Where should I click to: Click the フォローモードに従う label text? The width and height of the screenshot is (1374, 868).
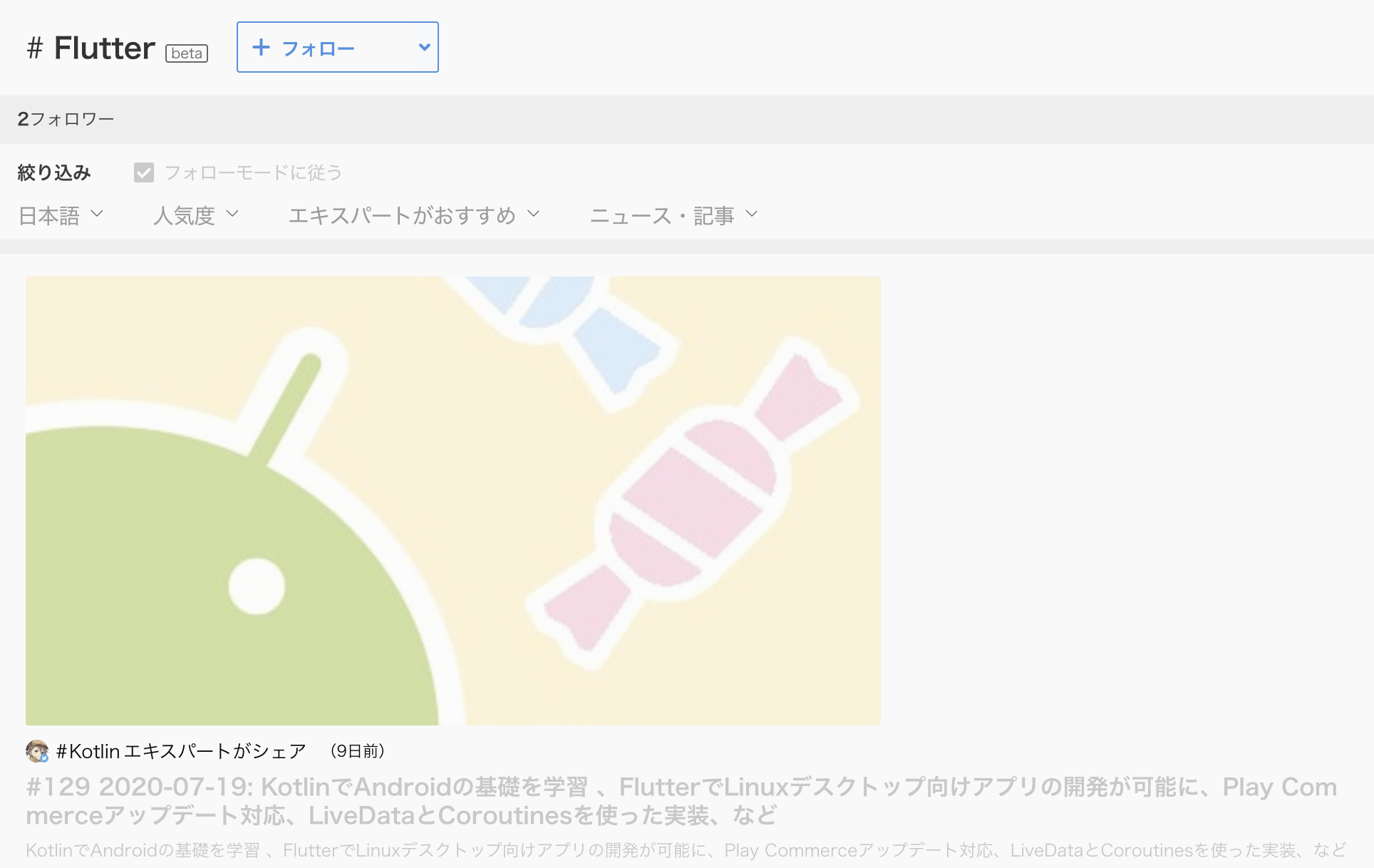[253, 172]
